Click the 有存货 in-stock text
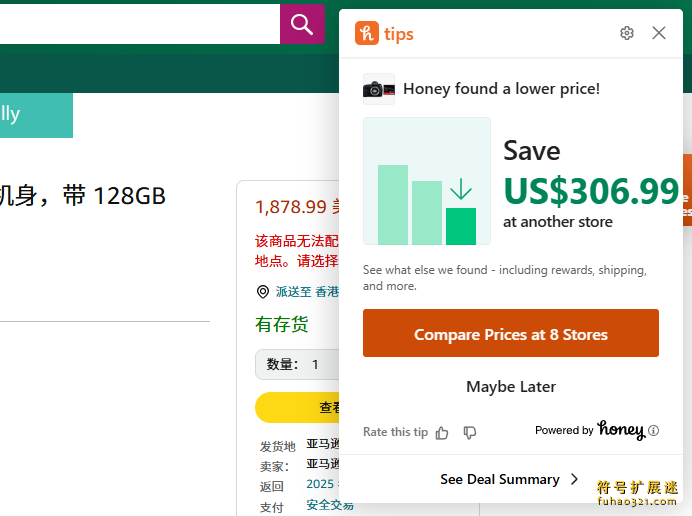This screenshot has height=516, width=692. pos(282,324)
